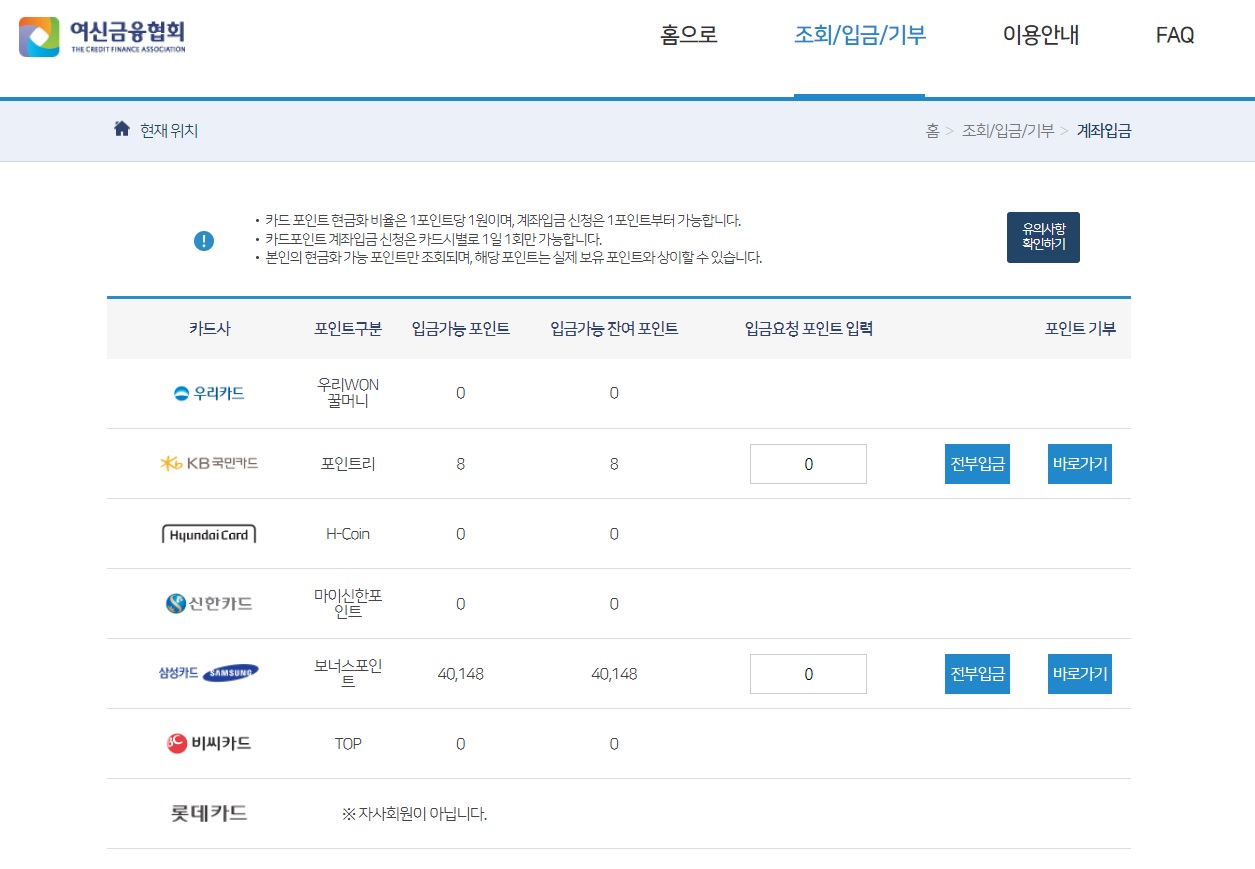Switch to the 조회/입금/기부 tab
This screenshot has width=1255, height=869.
pyautogui.click(x=860, y=35)
